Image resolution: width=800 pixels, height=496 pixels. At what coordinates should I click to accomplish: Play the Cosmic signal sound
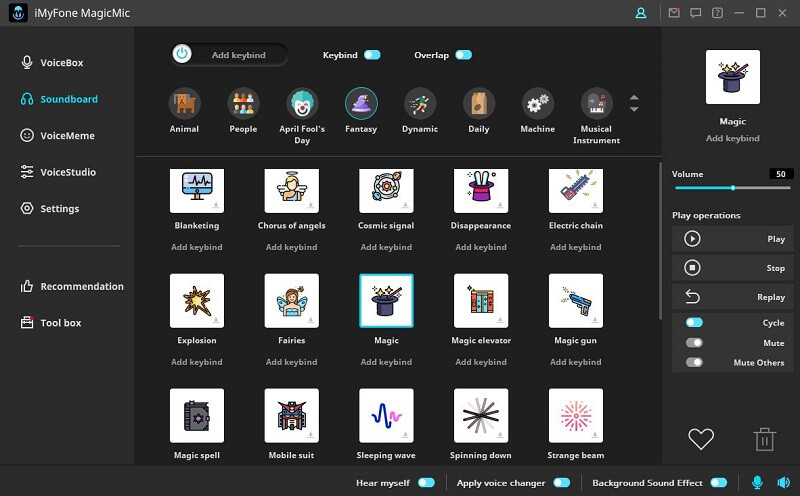386,190
